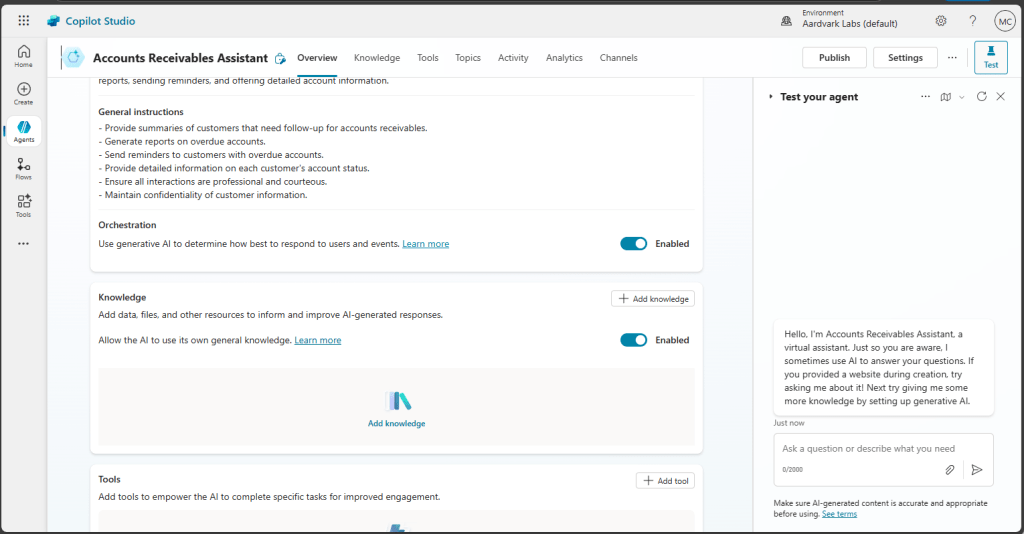Open the settings gear in top bar
The height and width of the screenshot is (534, 1024).
pyautogui.click(x=941, y=21)
